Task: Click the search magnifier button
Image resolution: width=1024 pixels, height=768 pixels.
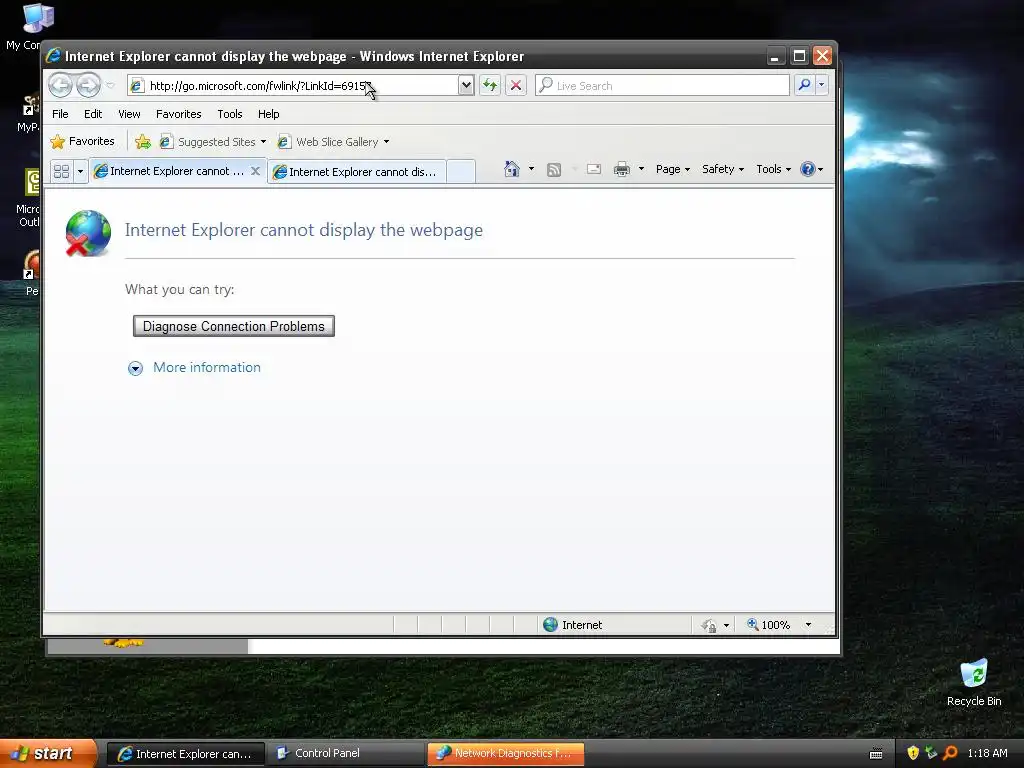Action: pos(805,85)
